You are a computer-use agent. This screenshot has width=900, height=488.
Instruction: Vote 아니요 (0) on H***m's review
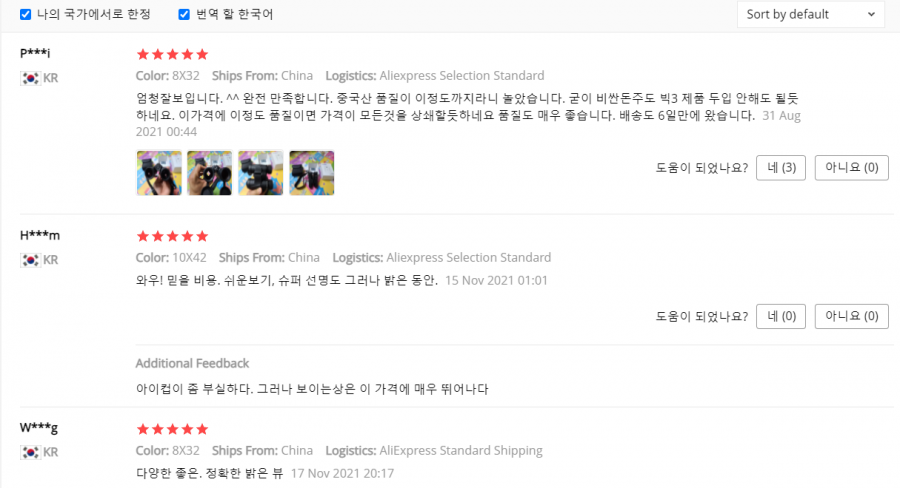851,316
